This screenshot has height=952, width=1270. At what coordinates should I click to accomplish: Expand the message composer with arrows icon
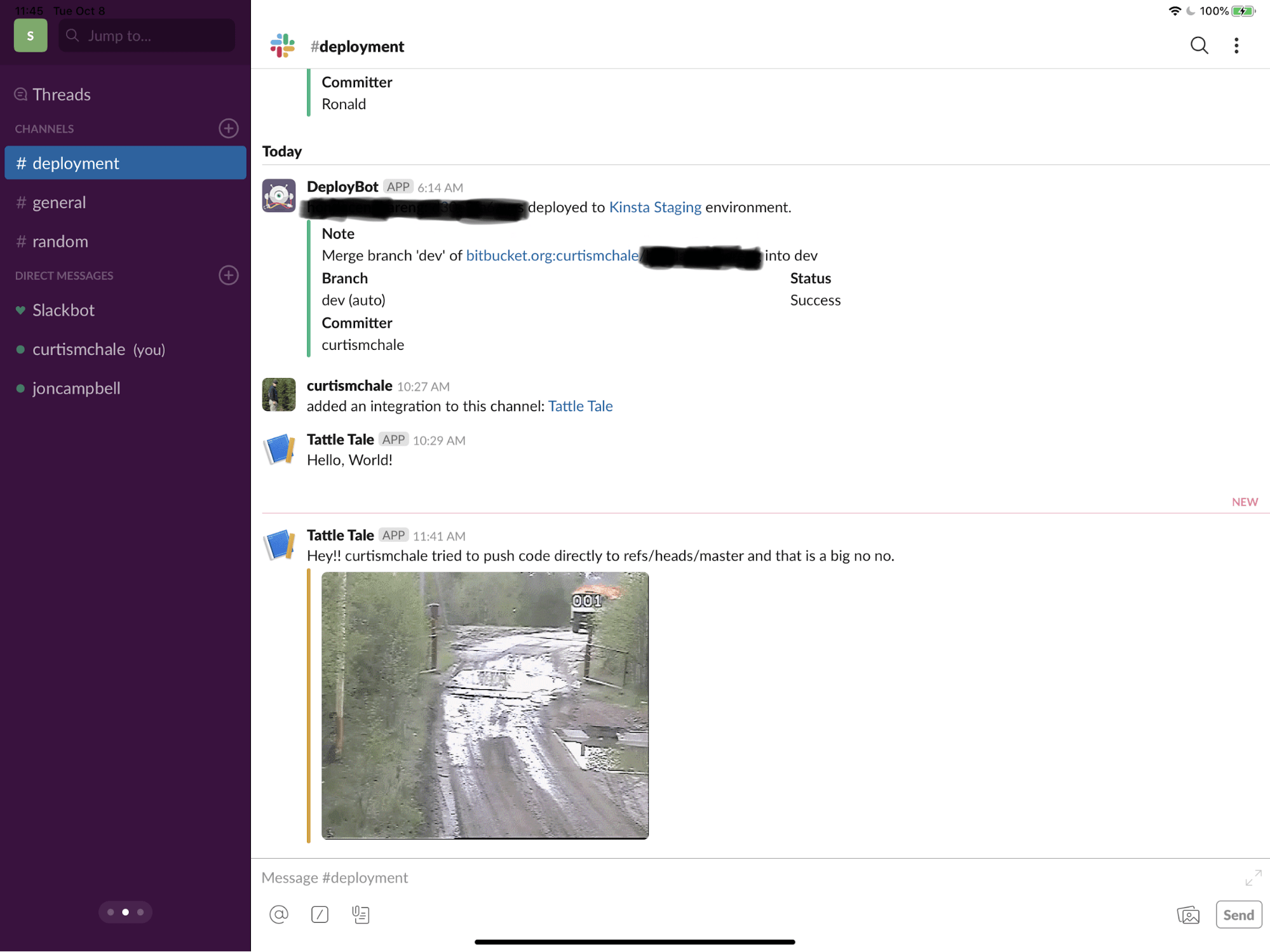click(1253, 878)
